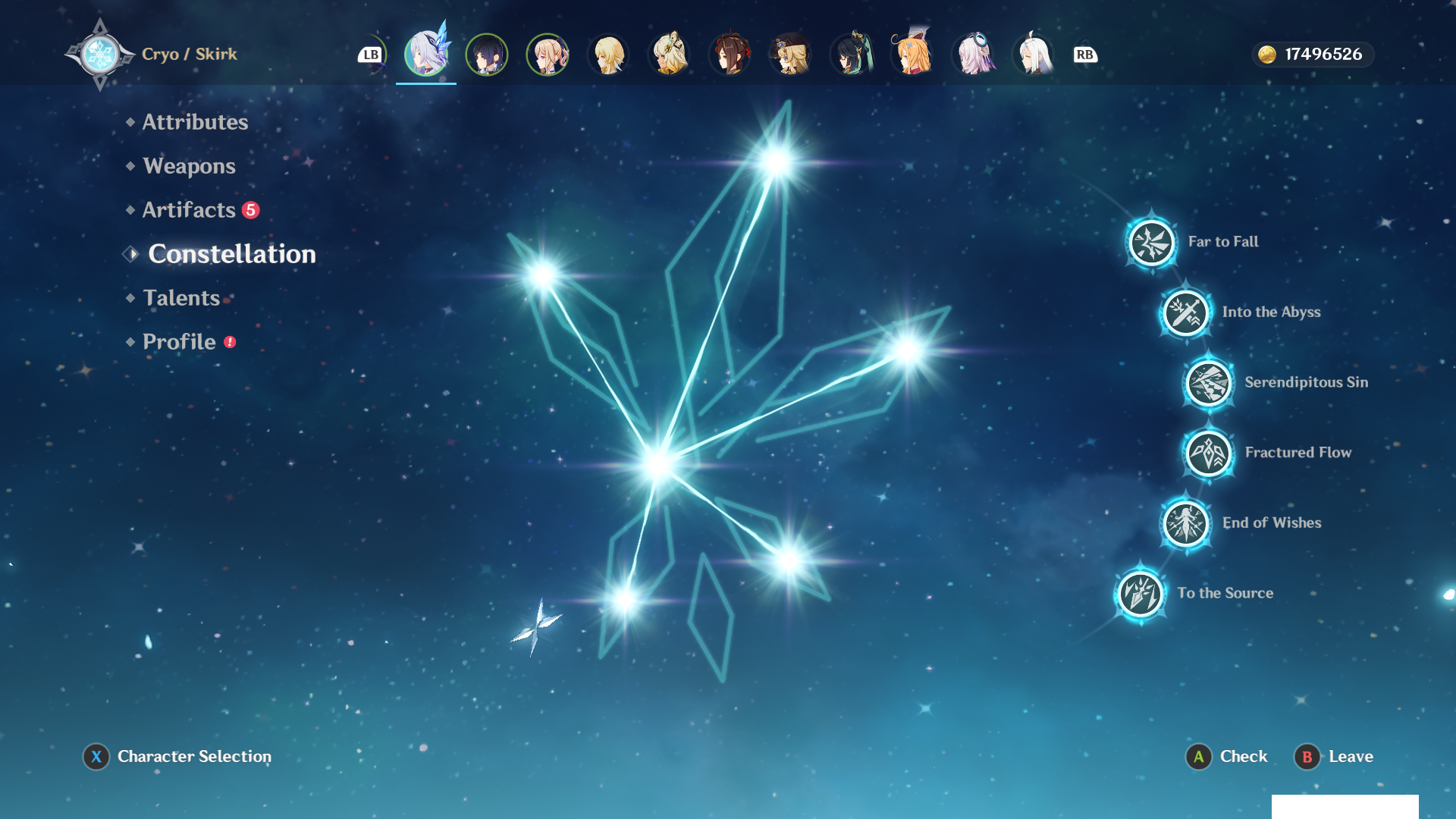1456x819 pixels.
Task: Click the Character Selection label
Action: 194,757
